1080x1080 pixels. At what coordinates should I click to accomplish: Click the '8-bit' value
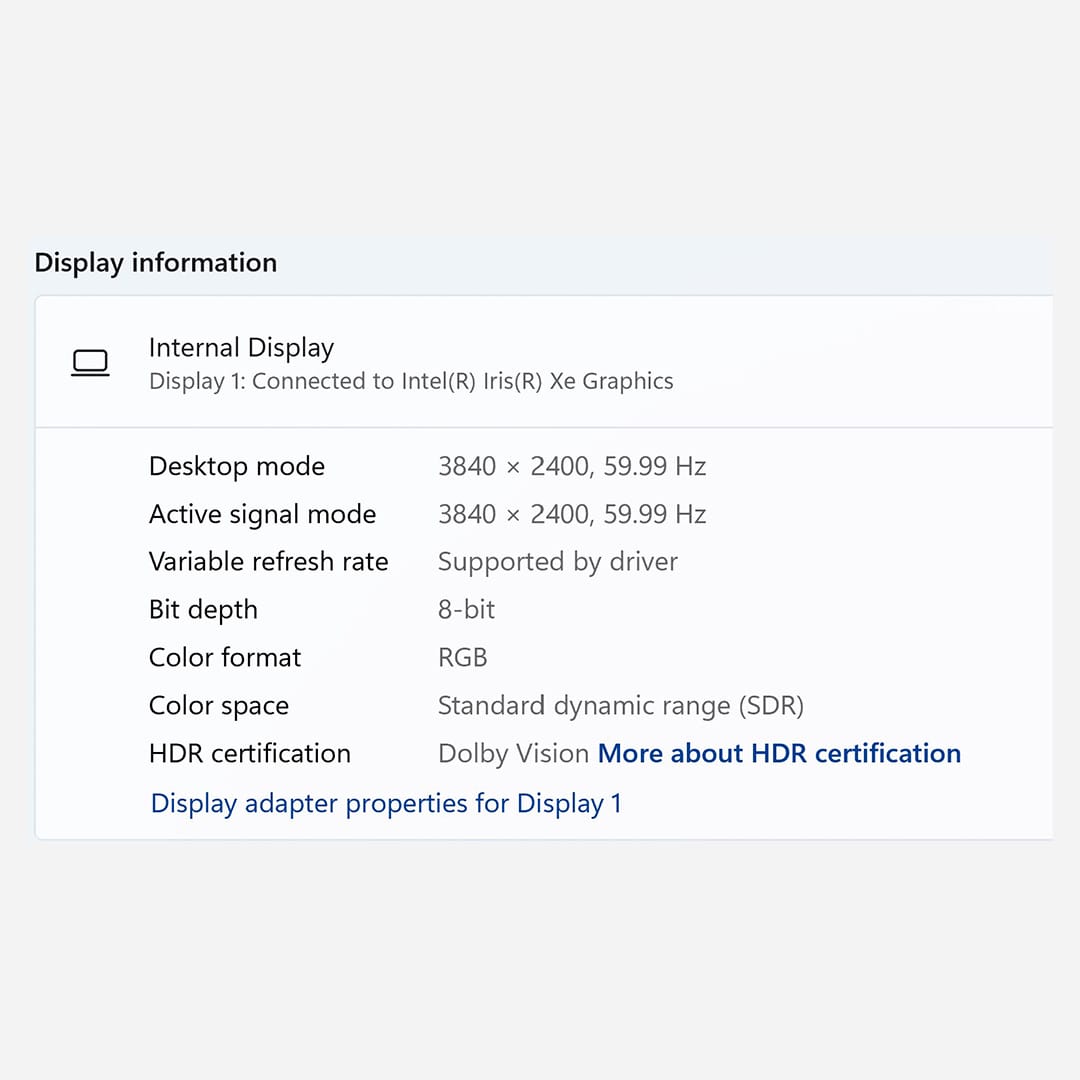click(466, 609)
